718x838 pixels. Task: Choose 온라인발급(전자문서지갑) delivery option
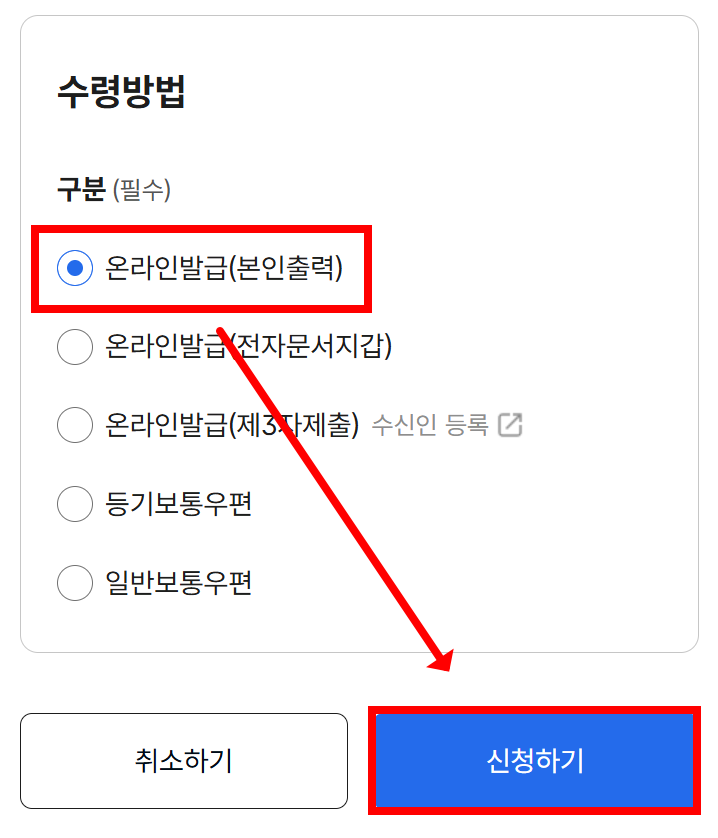tap(75, 347)
